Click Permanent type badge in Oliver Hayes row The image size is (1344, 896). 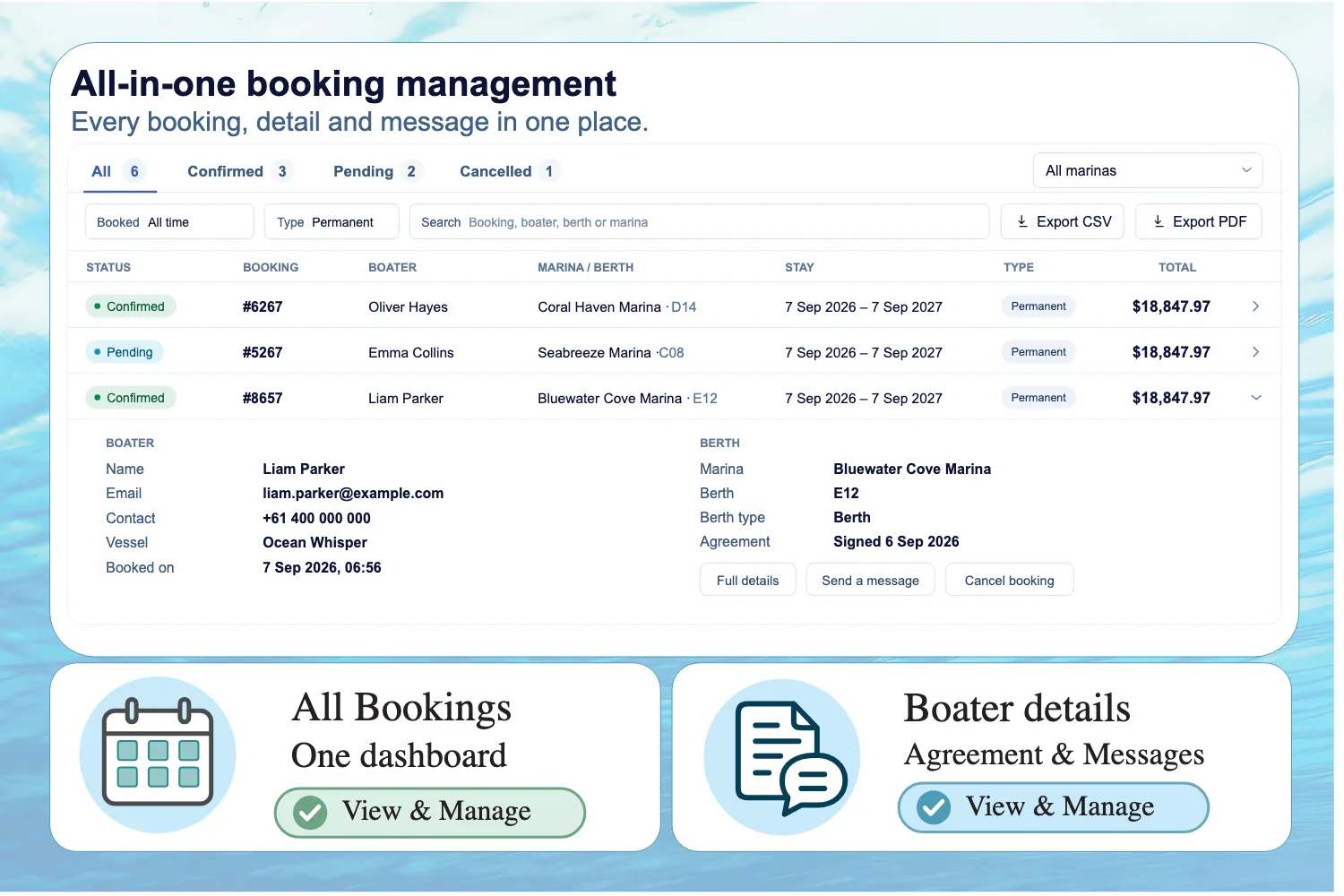pyautogui.click(x=1038, y=306)
